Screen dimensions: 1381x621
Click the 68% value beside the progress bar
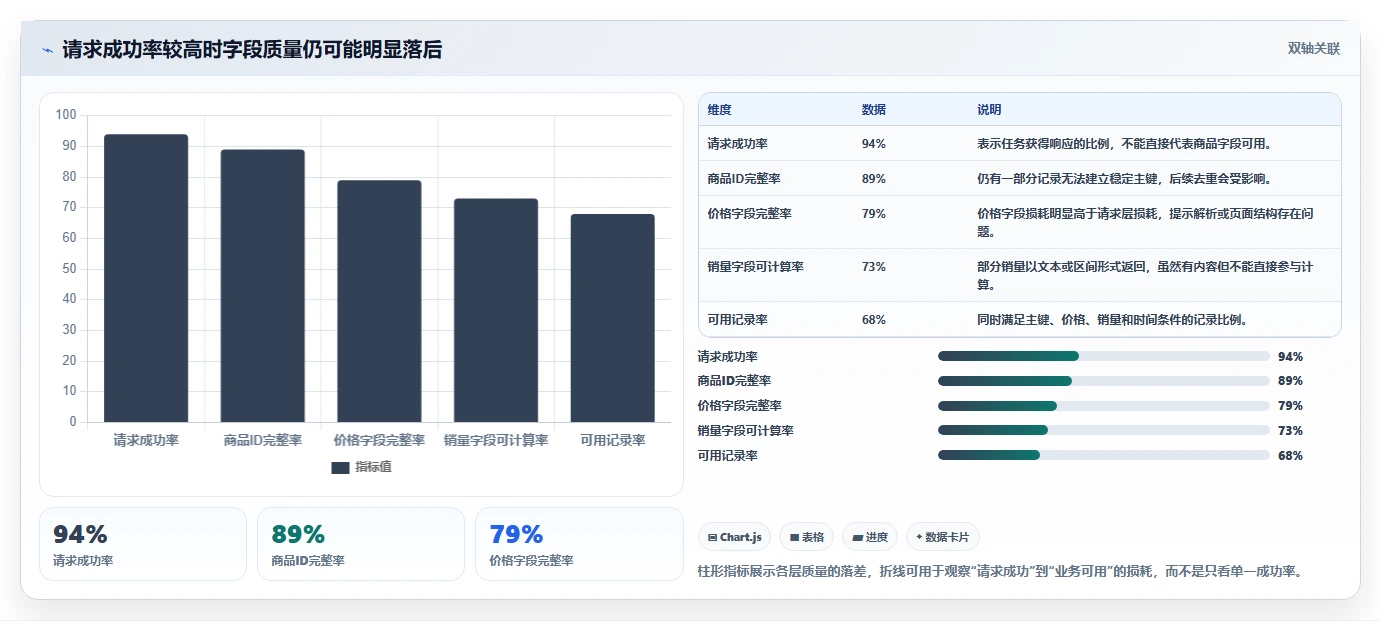point(1290,455)
